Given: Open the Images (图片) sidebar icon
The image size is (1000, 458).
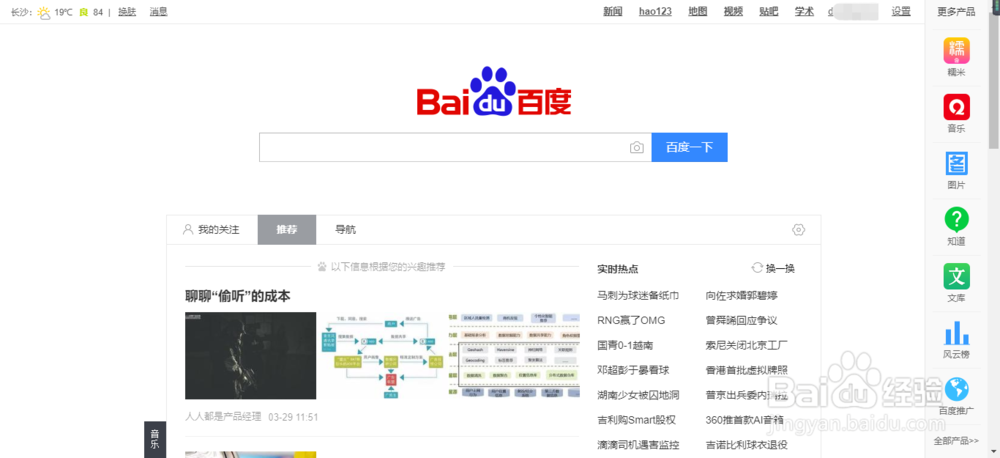Looking at the screenshot, I should (x=956, y=163).
